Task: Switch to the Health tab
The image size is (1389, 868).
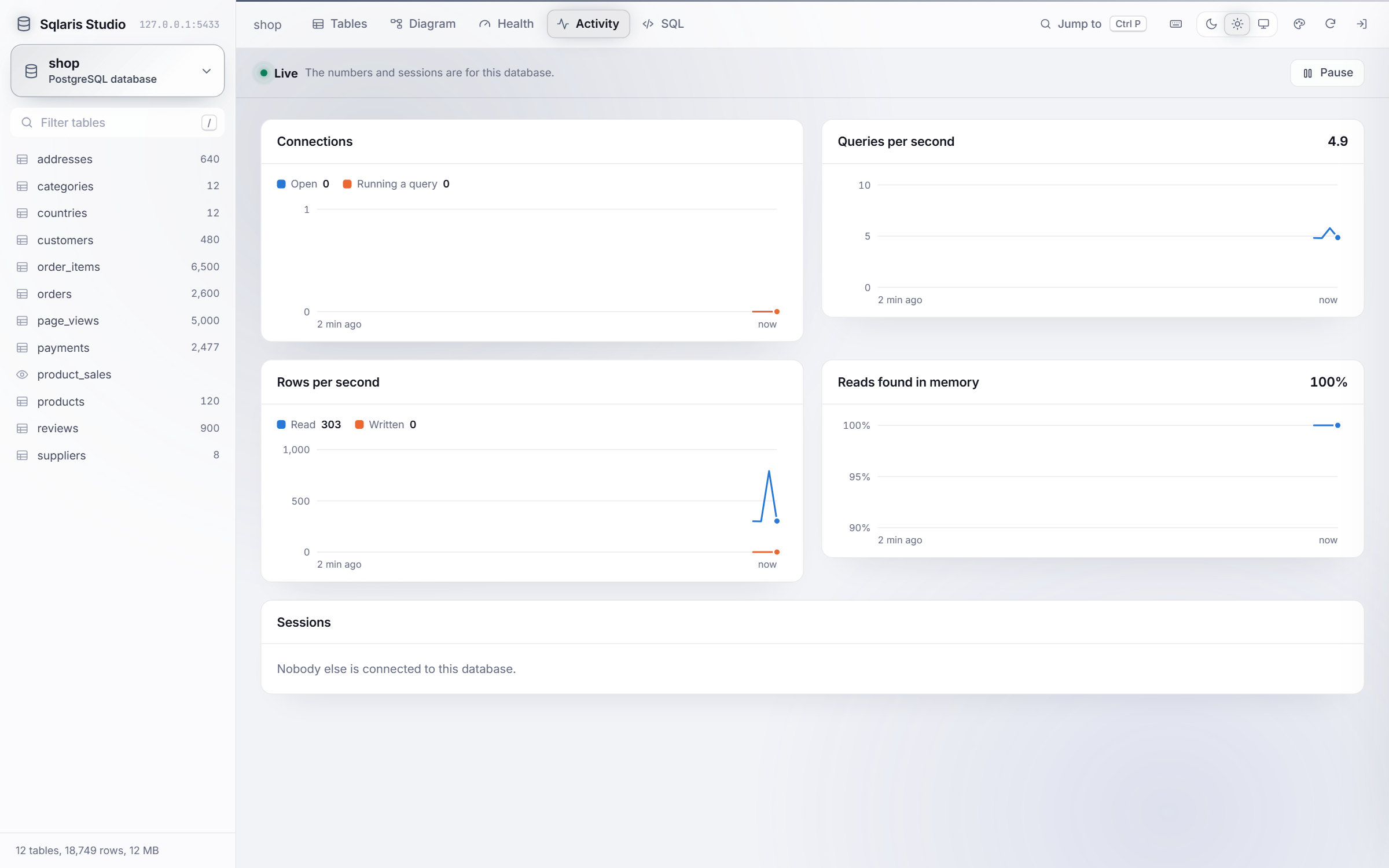Action: [506, 24]
